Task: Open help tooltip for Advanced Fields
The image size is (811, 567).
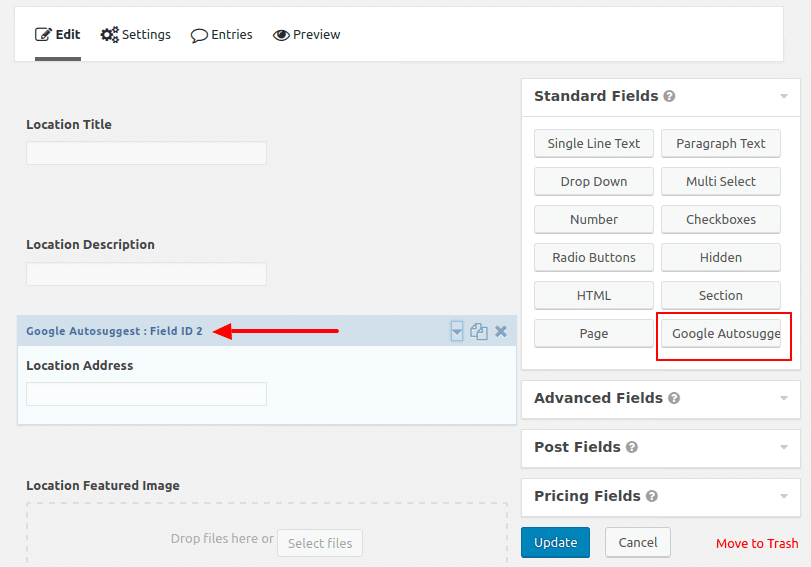Action: [x=674, y=398]
